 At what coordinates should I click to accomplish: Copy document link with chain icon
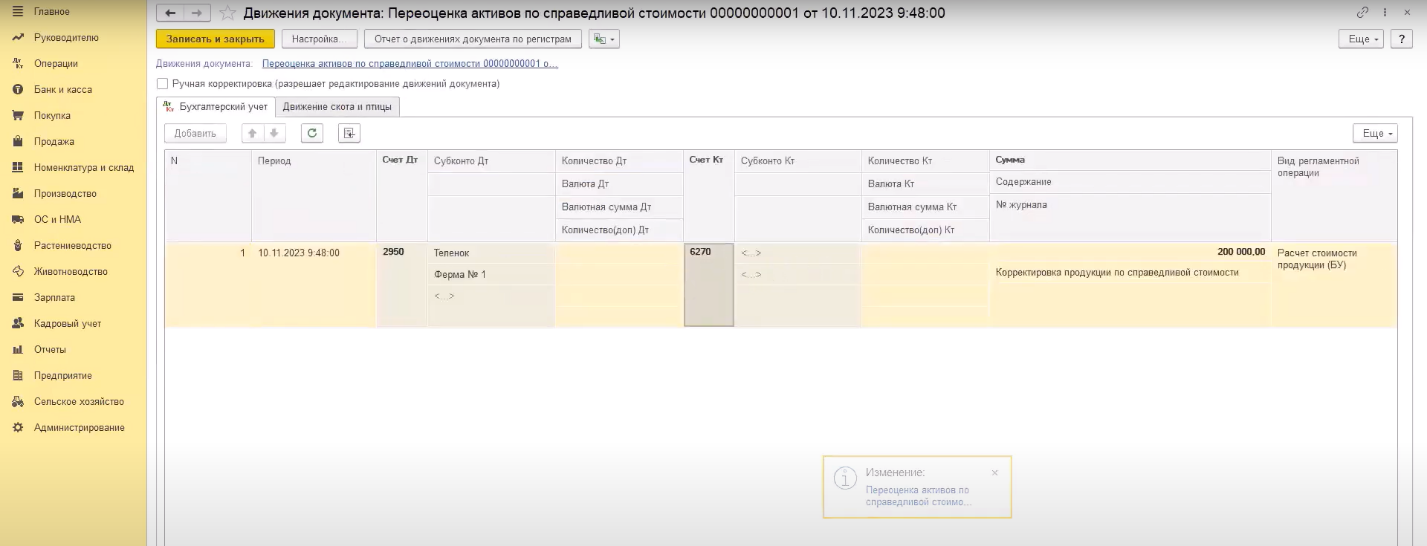coord(1362,13)
